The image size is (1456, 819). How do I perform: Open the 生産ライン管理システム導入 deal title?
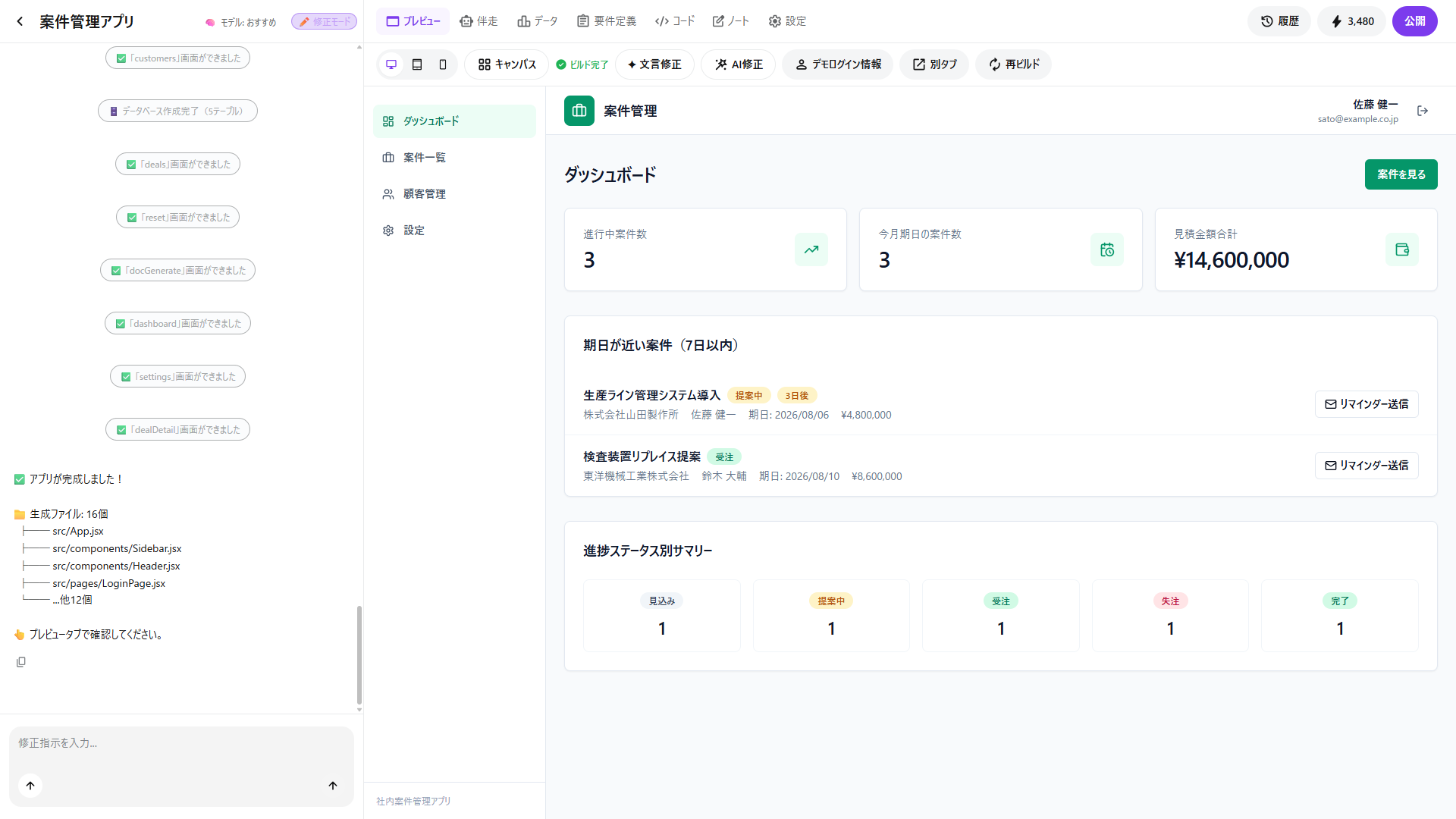click(x=651, y=395)
